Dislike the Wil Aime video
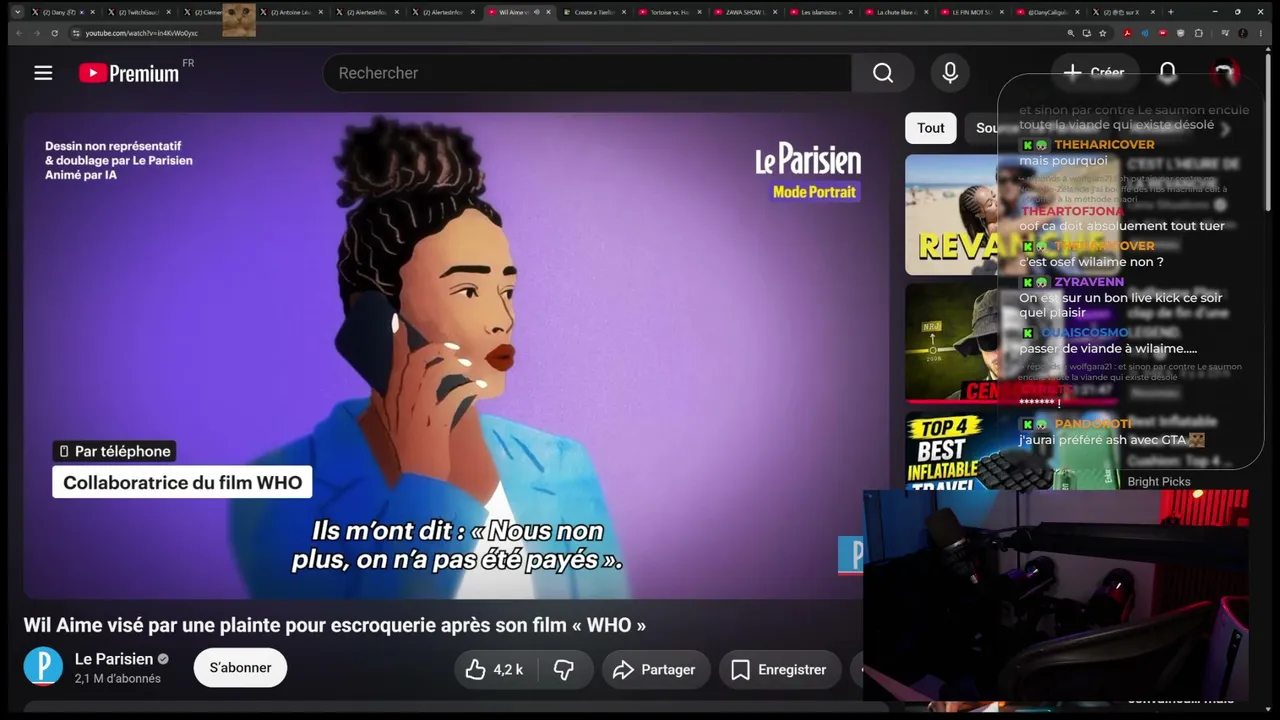The height and width of the screenshot is (720, 1280). click(564, 670)
